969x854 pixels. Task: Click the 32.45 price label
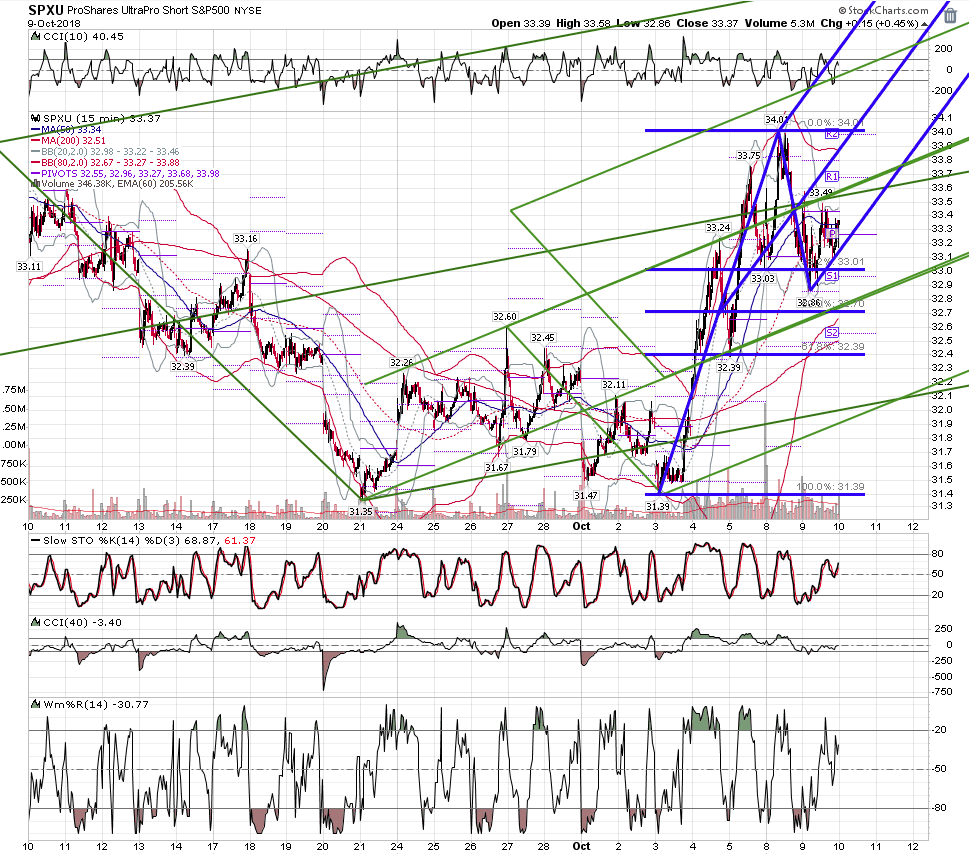(543, 337)
